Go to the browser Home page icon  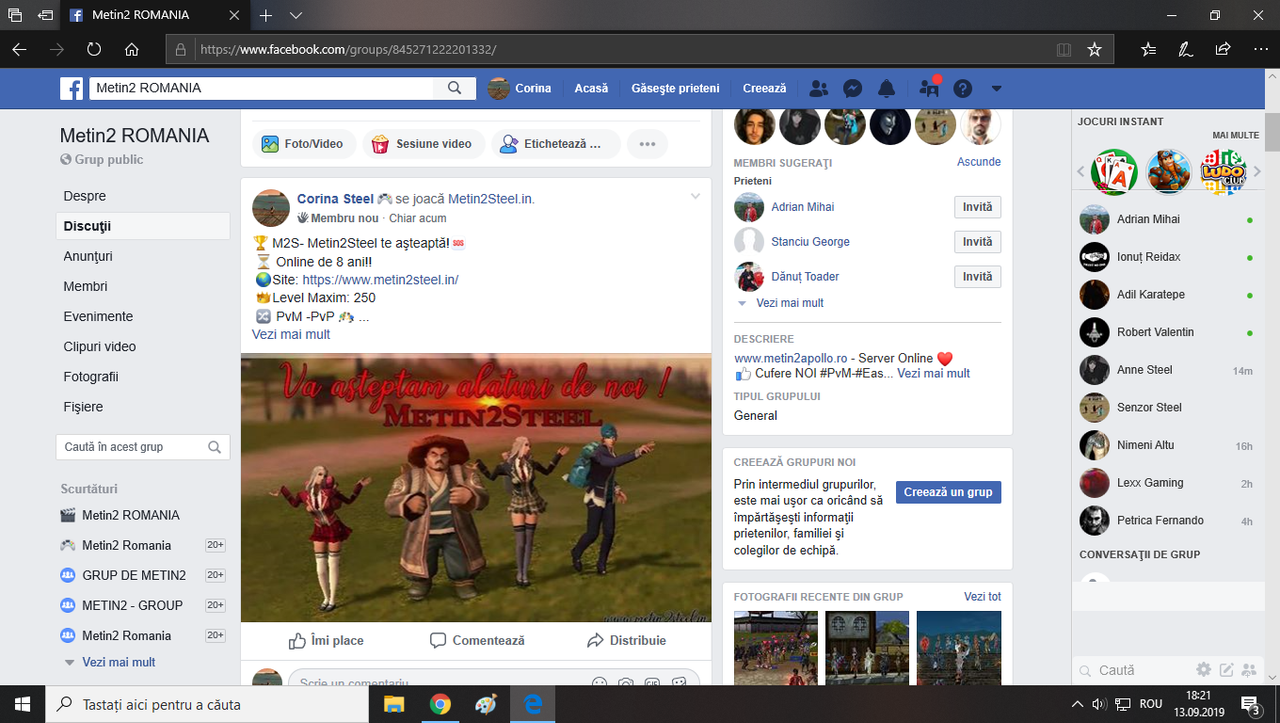click(x=132, y=49)
